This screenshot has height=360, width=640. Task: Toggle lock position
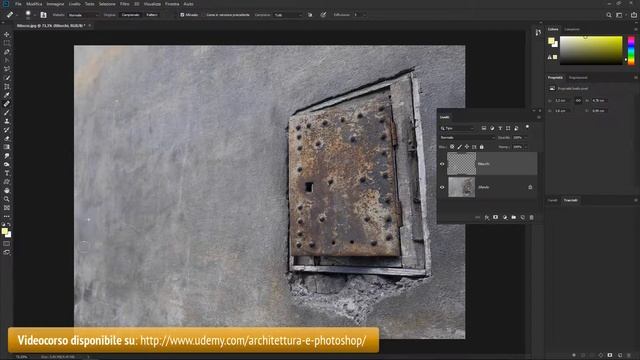click(x=467, y=147)
